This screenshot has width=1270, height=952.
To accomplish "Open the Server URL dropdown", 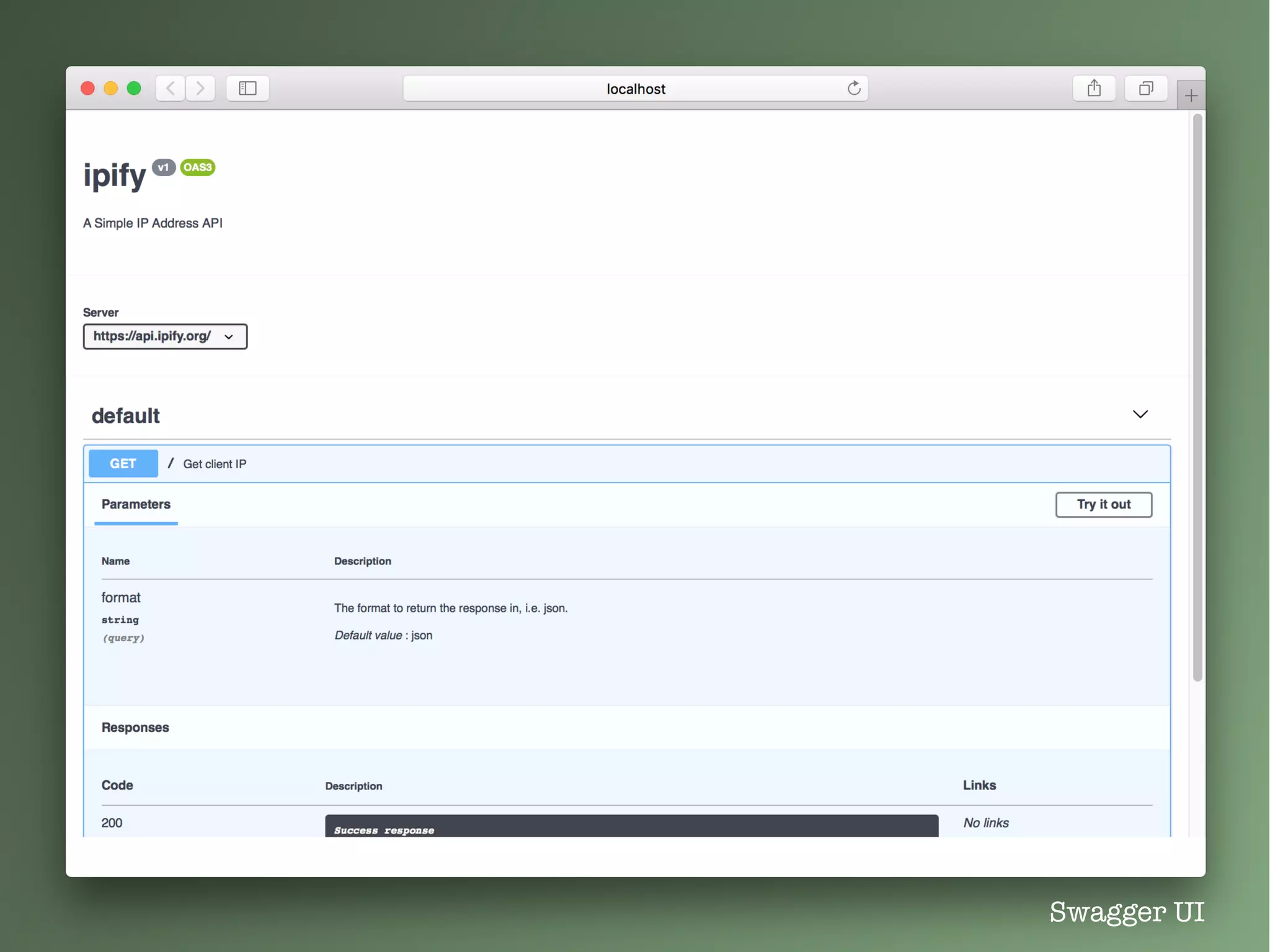I will click(165, 336).
